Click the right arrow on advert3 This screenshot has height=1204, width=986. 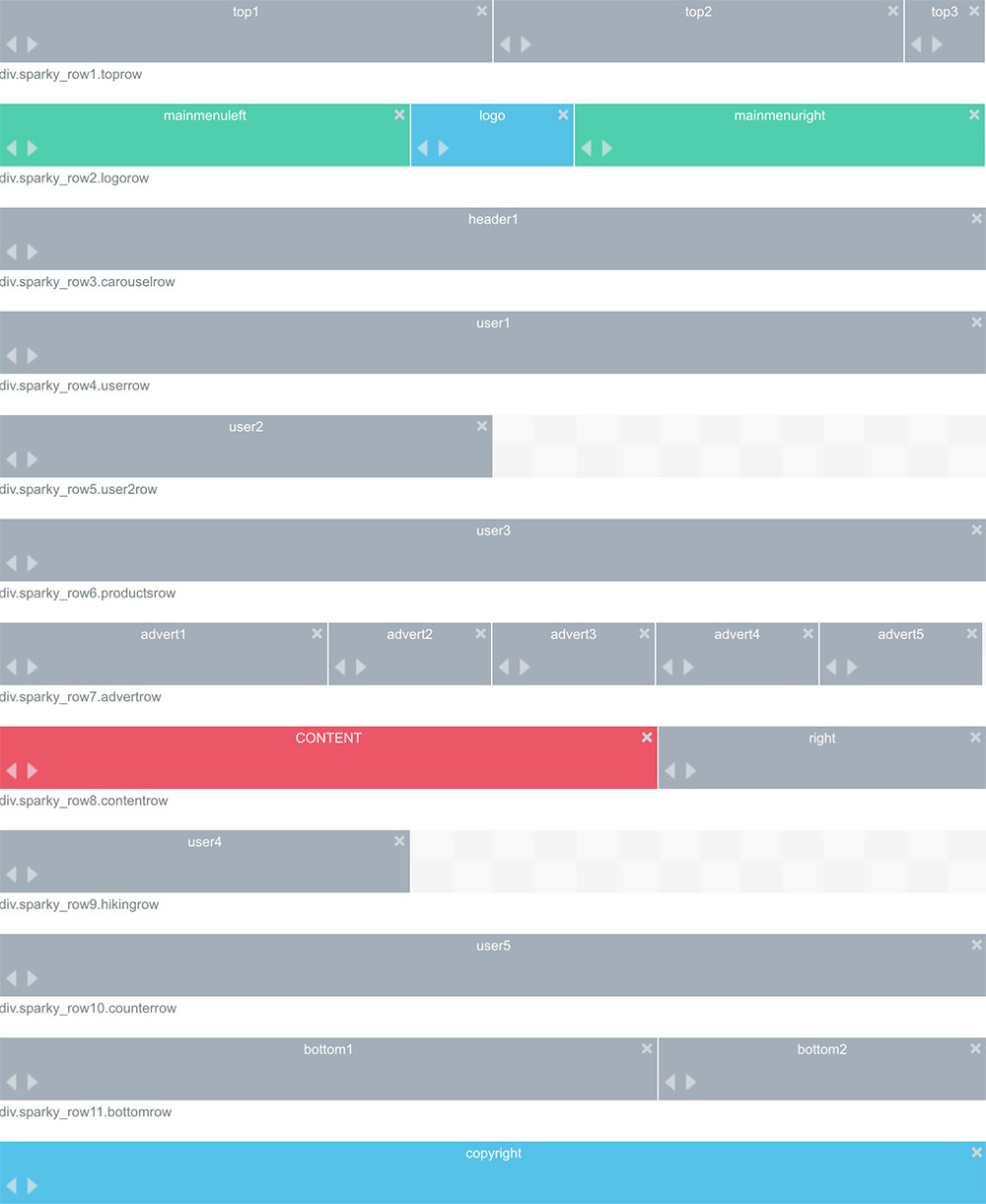point(523,667)
